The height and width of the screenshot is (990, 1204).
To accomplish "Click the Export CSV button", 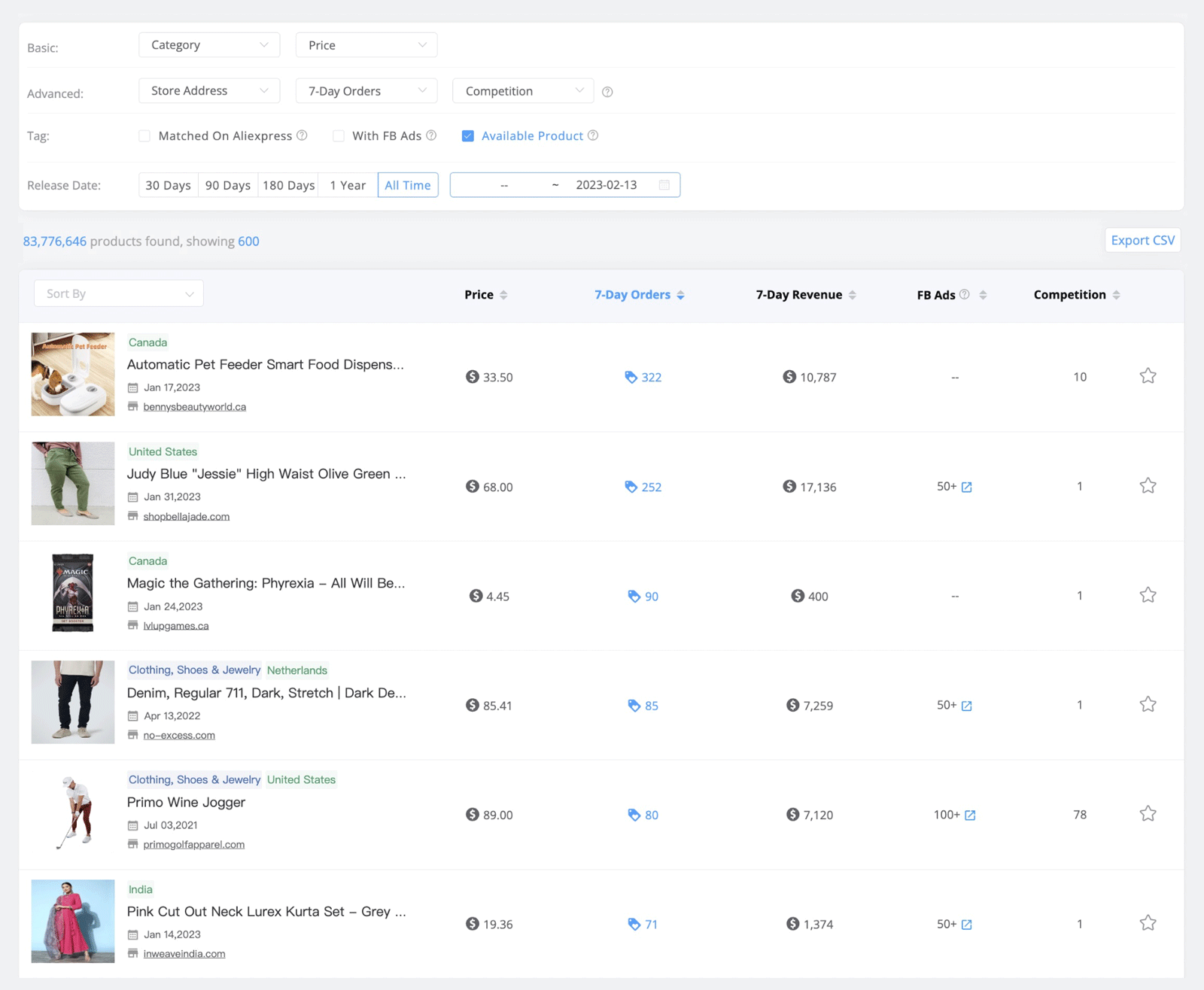I will pyautogui.click(x=1142, y=240).
